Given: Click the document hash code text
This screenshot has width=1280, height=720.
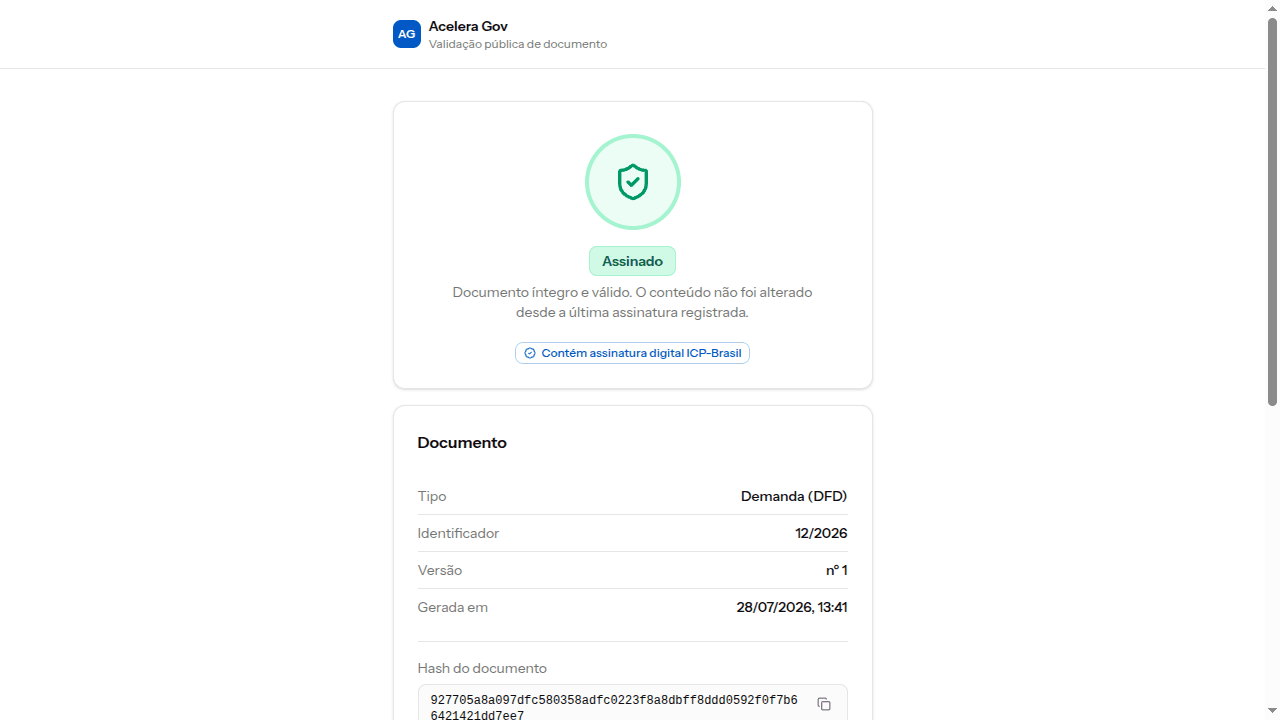Looking at the screenshot, I should click(614, 708).
